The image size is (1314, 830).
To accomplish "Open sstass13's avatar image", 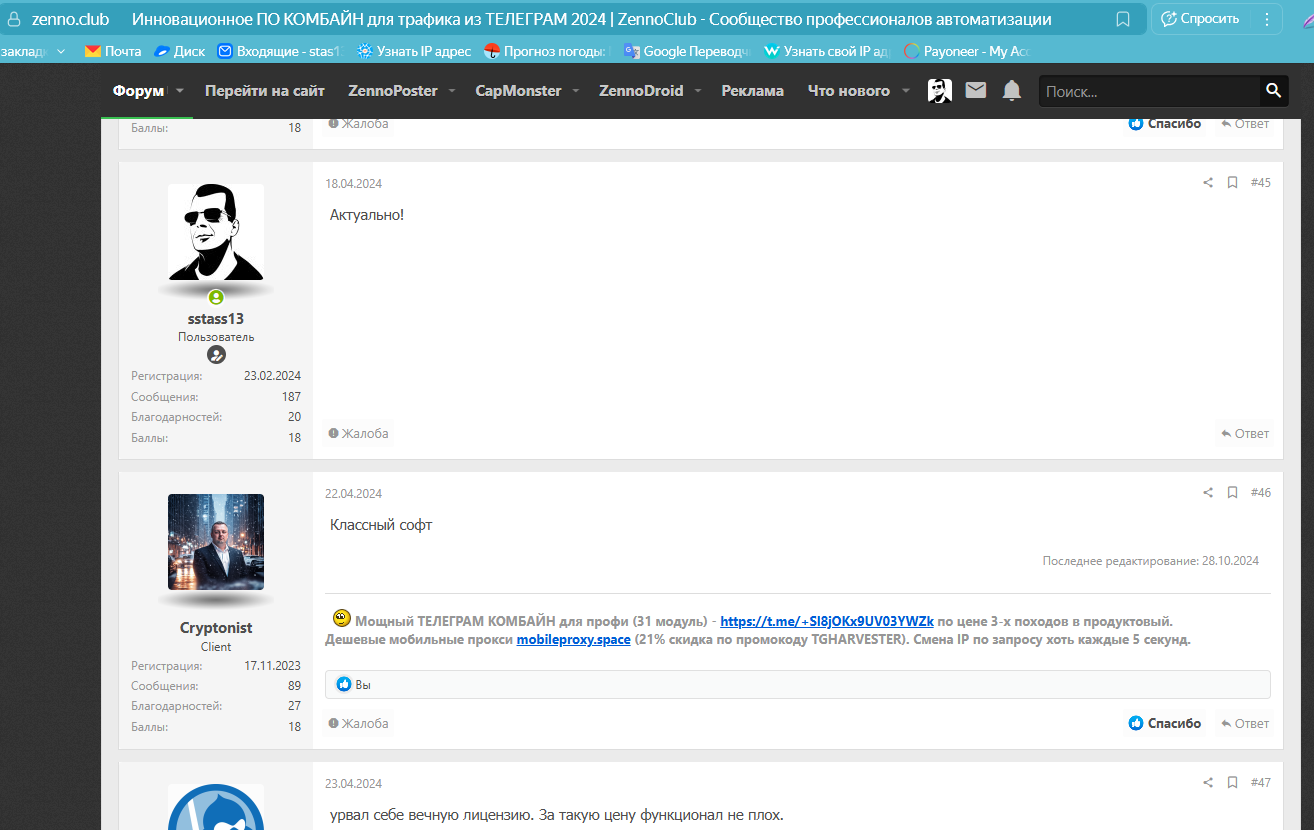I will coord(216,232).
